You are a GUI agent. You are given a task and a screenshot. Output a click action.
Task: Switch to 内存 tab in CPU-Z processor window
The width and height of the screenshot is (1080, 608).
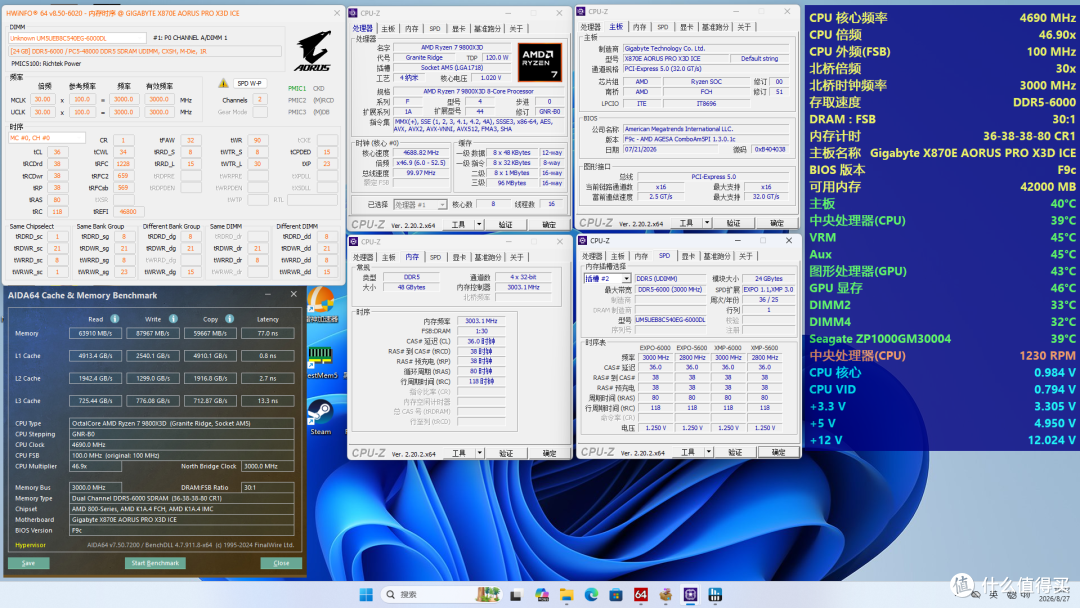coord(412,29)
